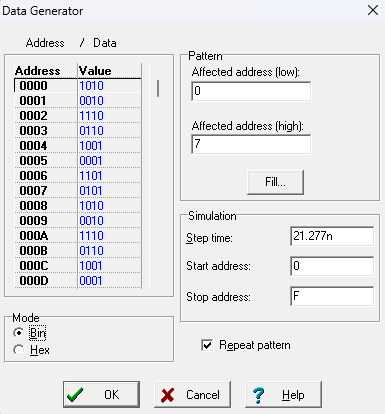This screenshot has width=385, height=414.
Task: Select value 0001 at address 0005
Action: point(109,161)
